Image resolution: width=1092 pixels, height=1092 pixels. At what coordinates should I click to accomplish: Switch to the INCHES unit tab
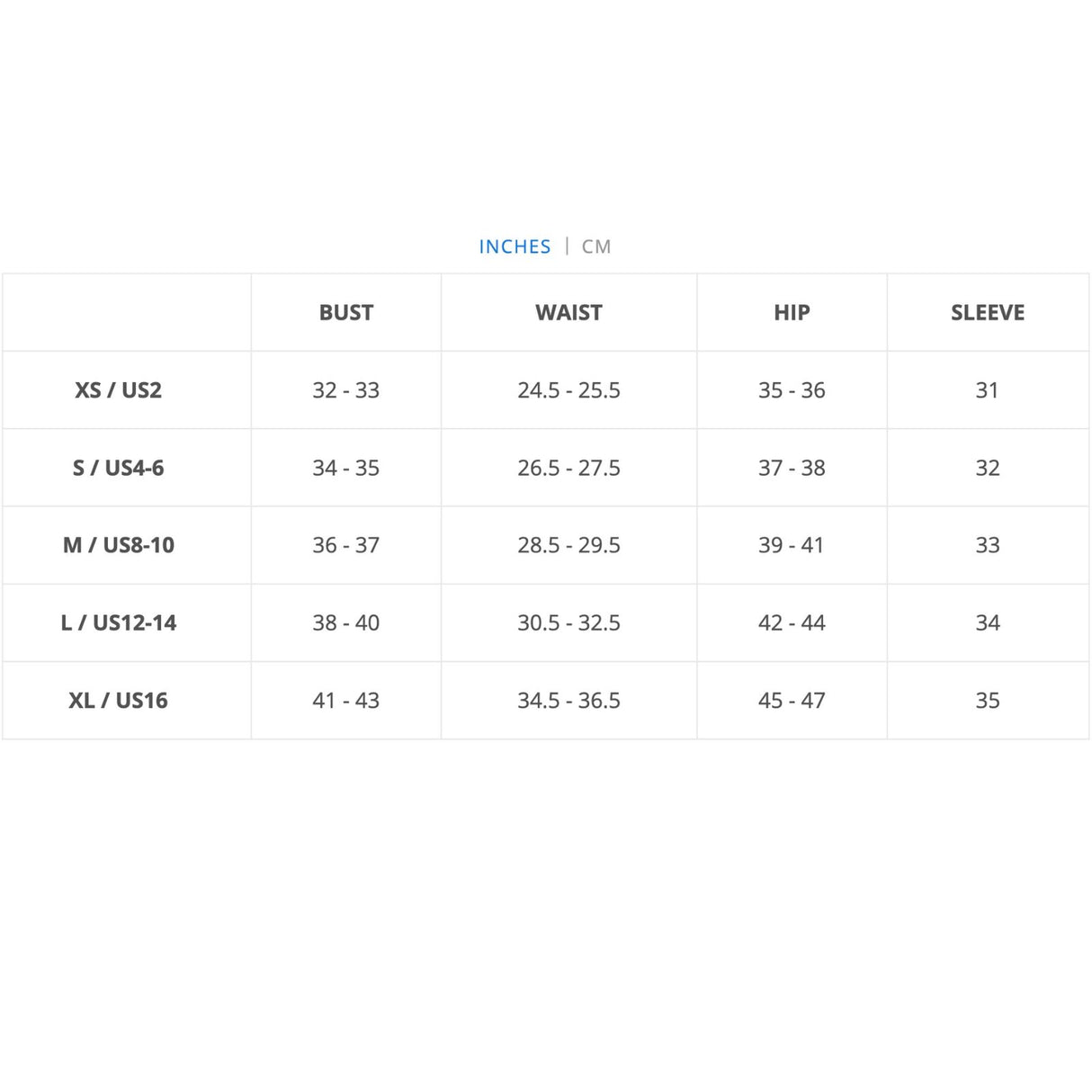tap(515, 246)
